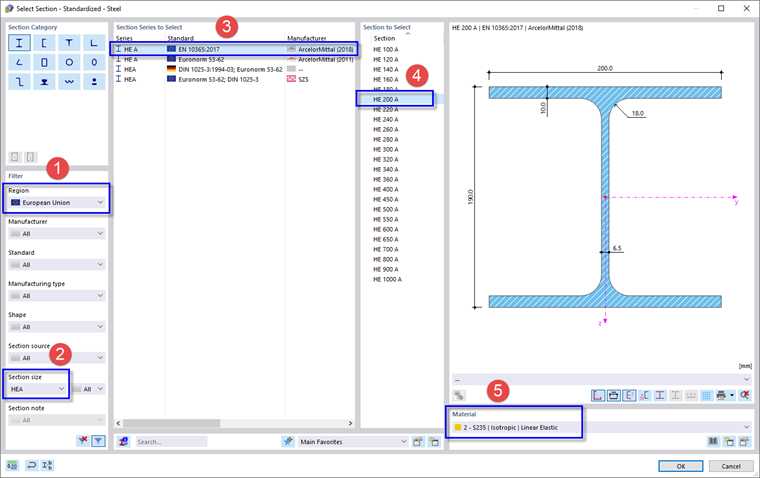This screenshot has width=760, height=478.
Task: Click the units and decimal places icon
Action: click(13, 465)
